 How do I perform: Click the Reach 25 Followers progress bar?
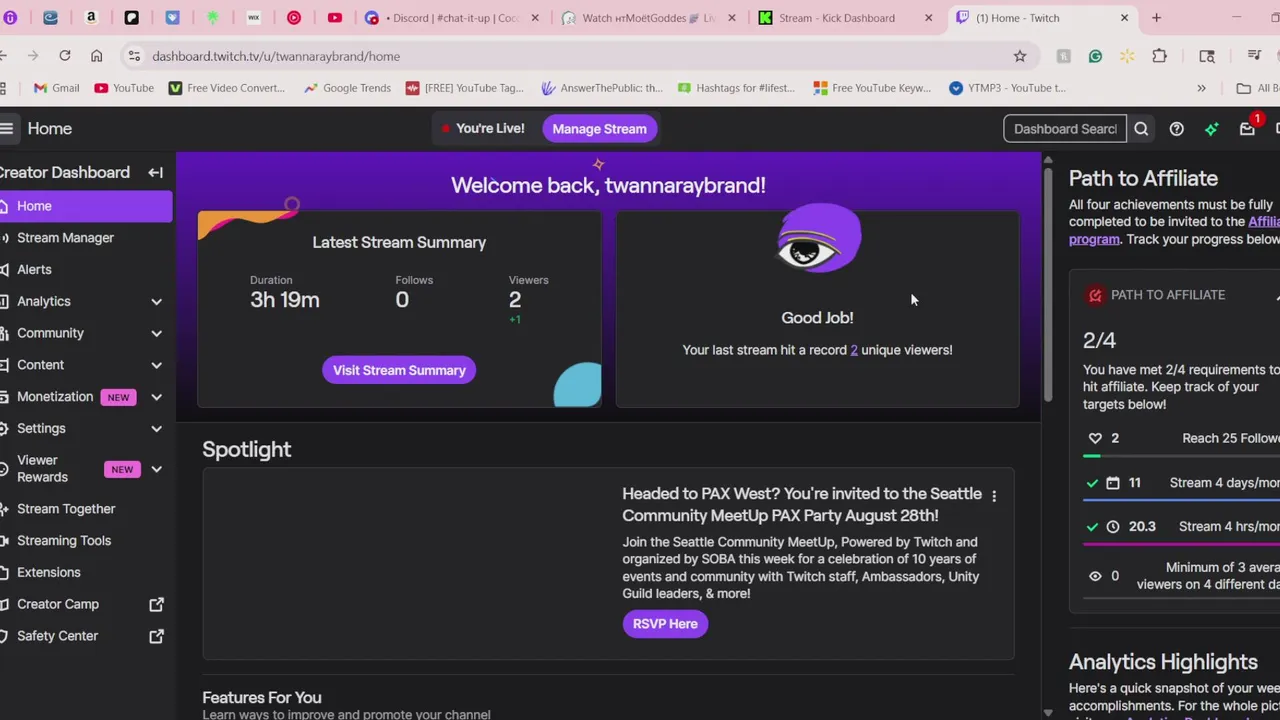point(1181,456)
